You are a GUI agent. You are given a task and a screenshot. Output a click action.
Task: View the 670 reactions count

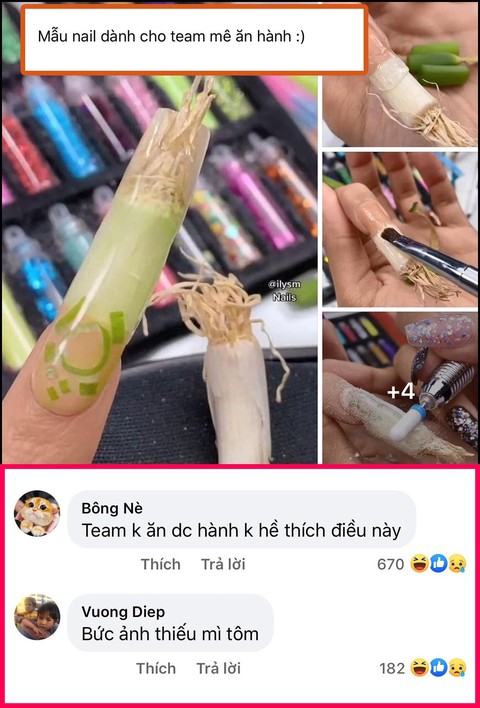391,564
